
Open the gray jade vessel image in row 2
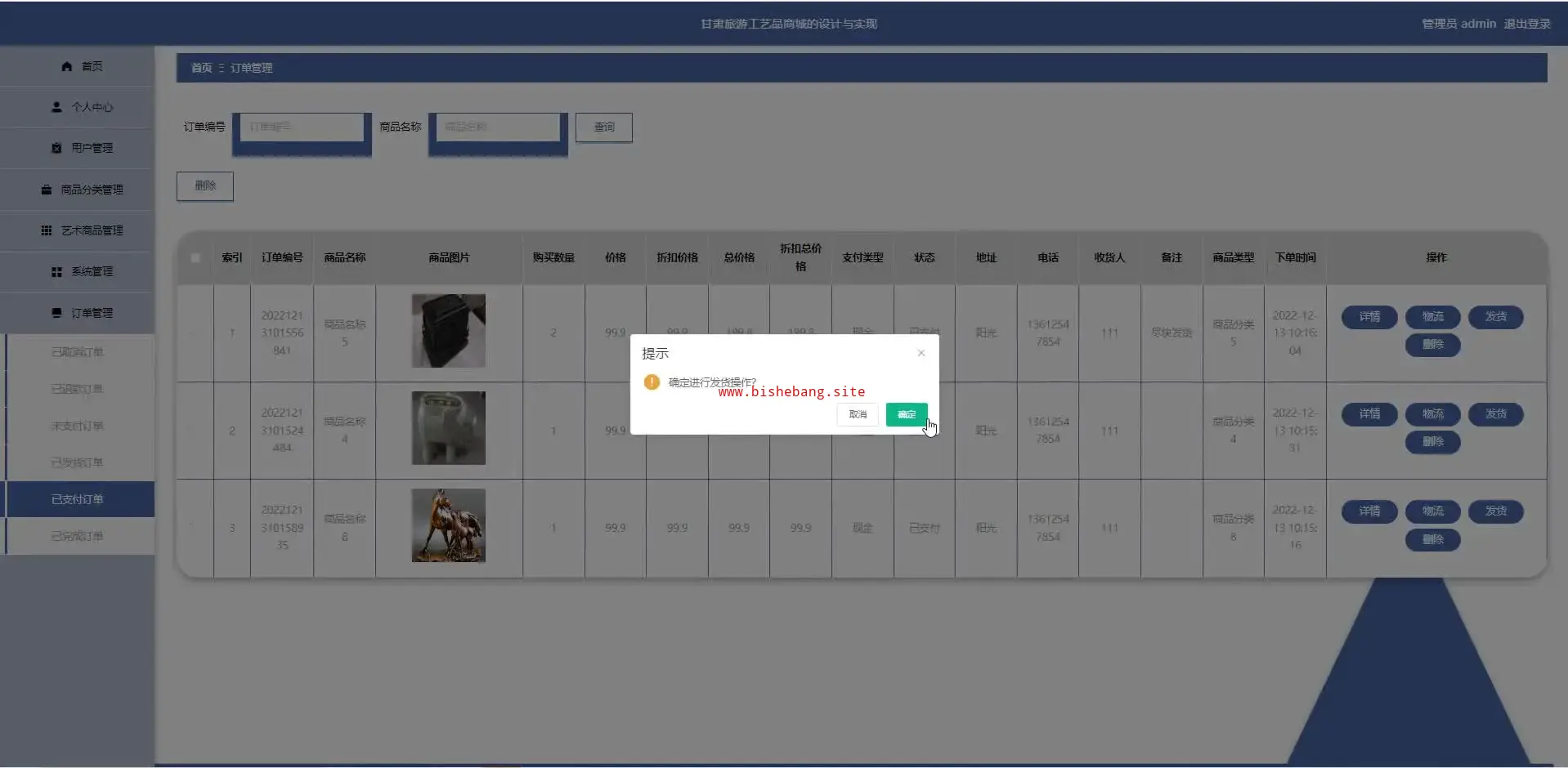pyautogui.click(x=448, y=428)
